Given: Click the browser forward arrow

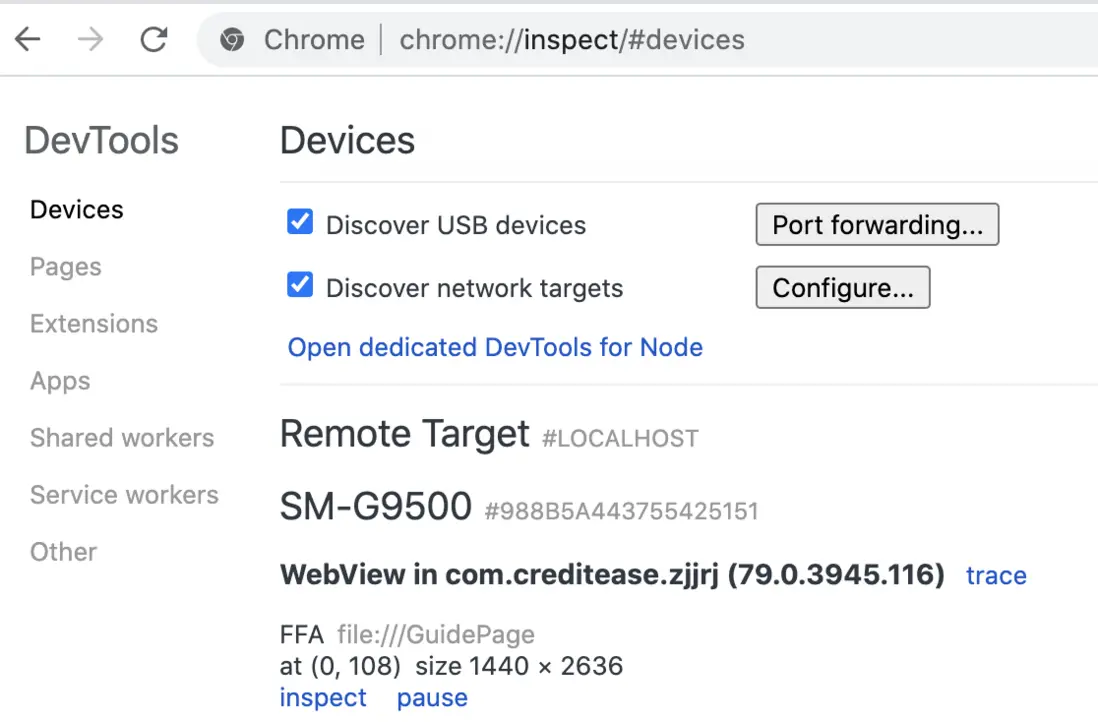Looking at the screenshot, I should pyautogui.click(x=90, y=40).
